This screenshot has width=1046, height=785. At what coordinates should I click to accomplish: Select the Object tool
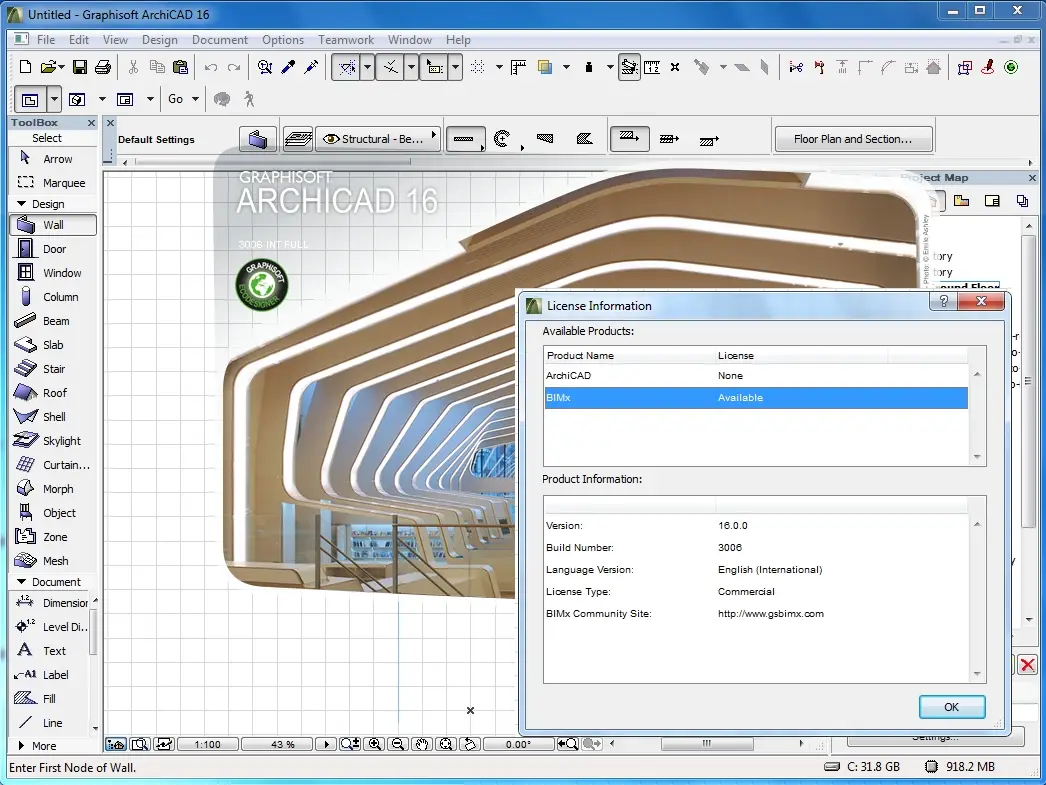pos(53,513)
